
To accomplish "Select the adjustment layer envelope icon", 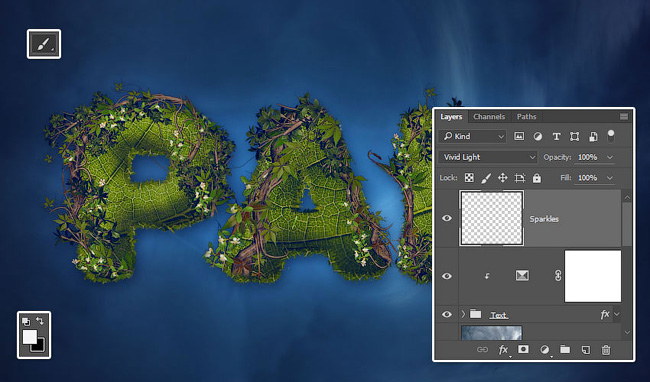I will [522, 276].
